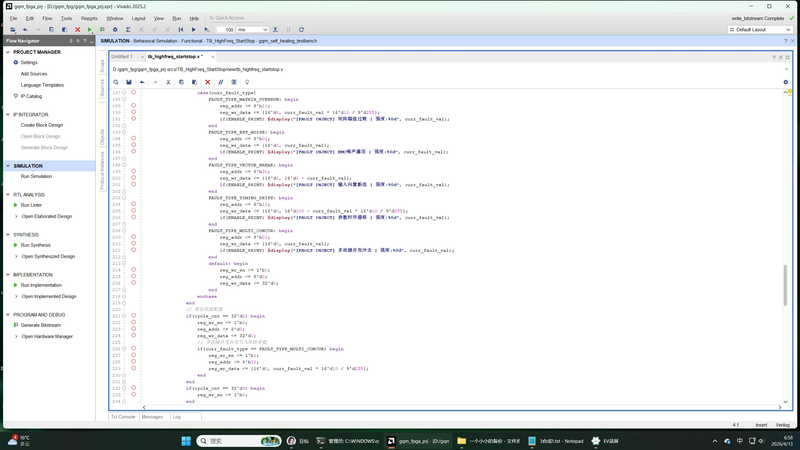Viewport: 800px width, 450px height.
Task: Click Add Sources under Project Manager
Action: 34,74
